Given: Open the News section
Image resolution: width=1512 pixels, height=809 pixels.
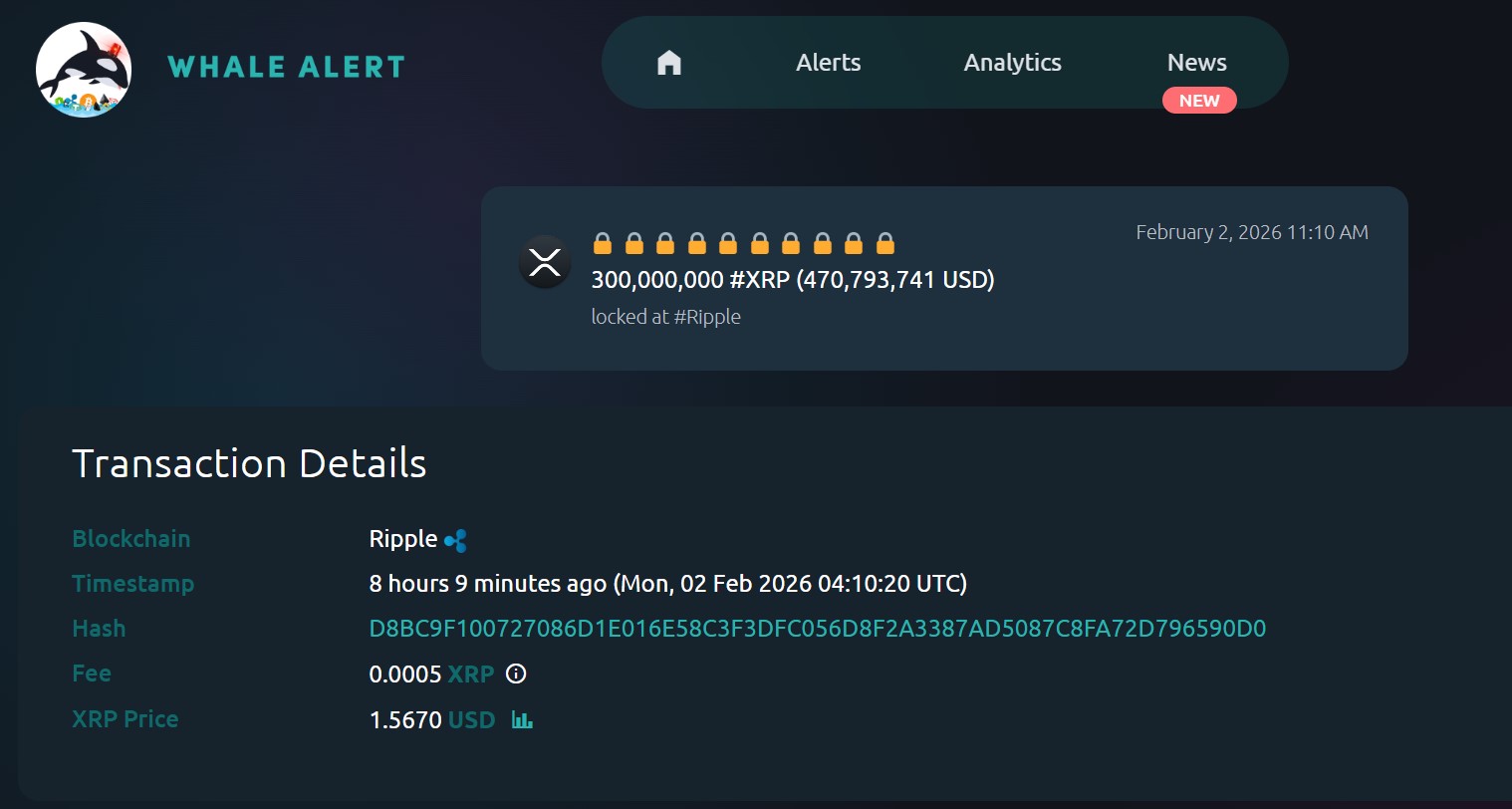Looking at the screenshot, I should pos(1196,62).
